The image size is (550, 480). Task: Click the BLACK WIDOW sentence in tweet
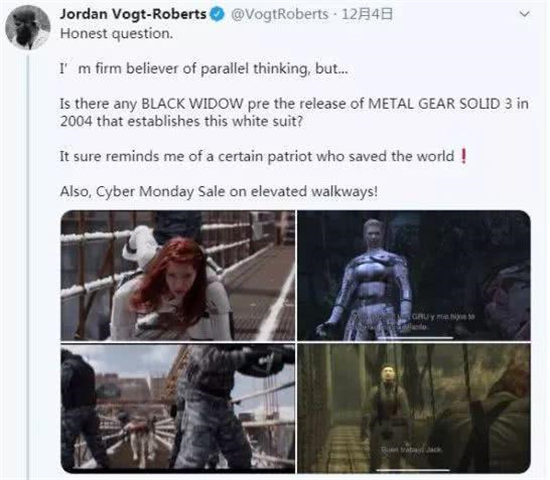(294, 112)
